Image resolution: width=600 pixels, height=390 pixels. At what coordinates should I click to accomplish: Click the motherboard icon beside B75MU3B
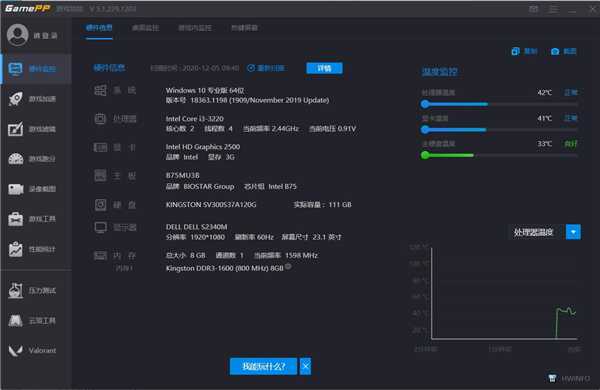click(100, 176)
